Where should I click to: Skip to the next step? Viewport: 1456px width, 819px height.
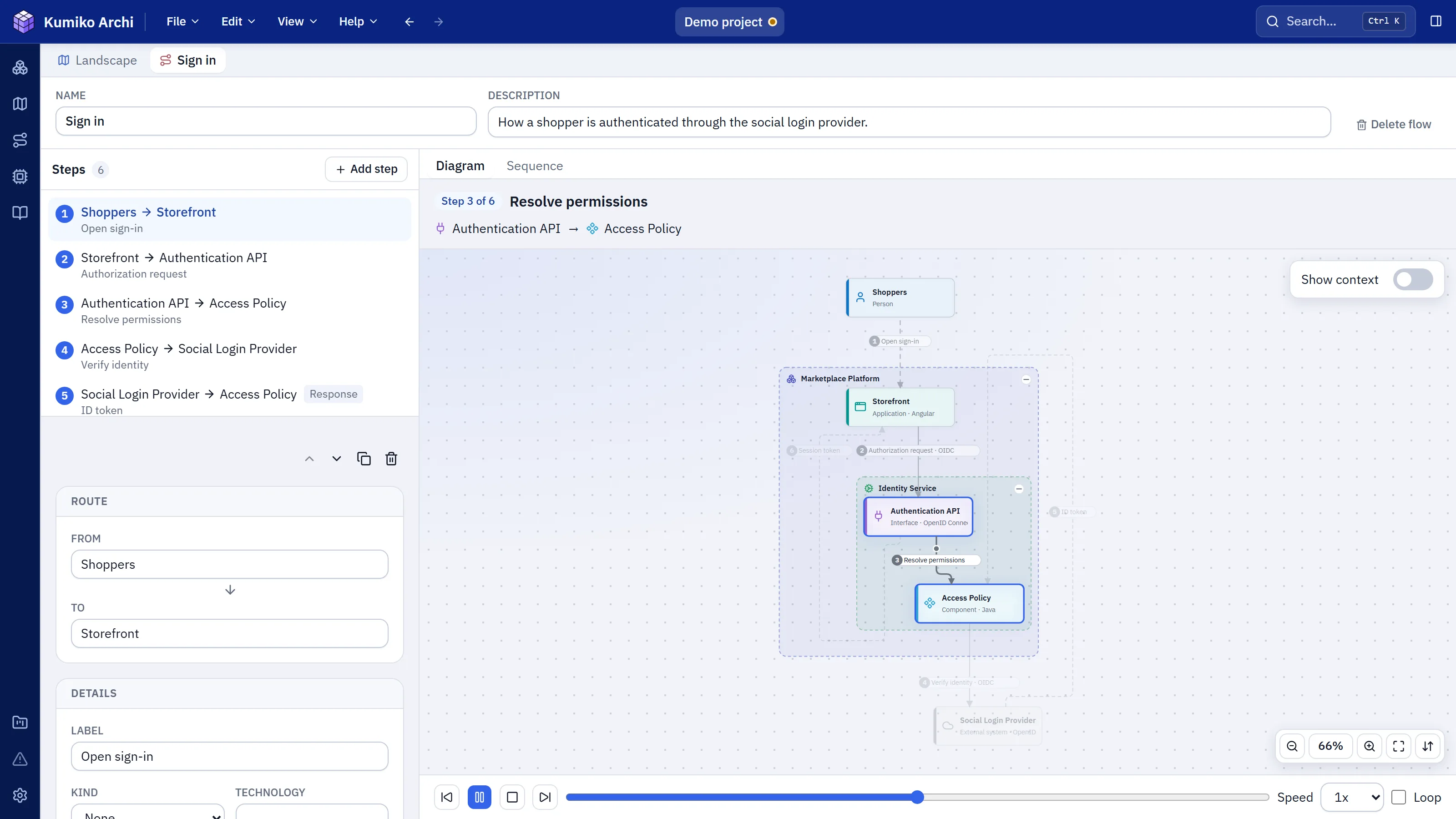(x=545, y=797)
